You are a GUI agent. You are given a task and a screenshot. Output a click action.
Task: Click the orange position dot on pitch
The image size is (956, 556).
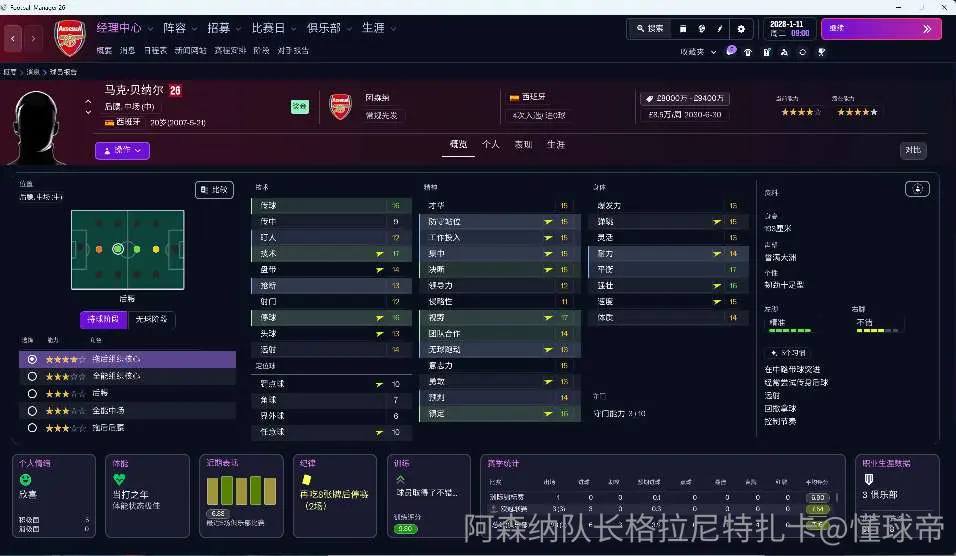click(99, 249)
